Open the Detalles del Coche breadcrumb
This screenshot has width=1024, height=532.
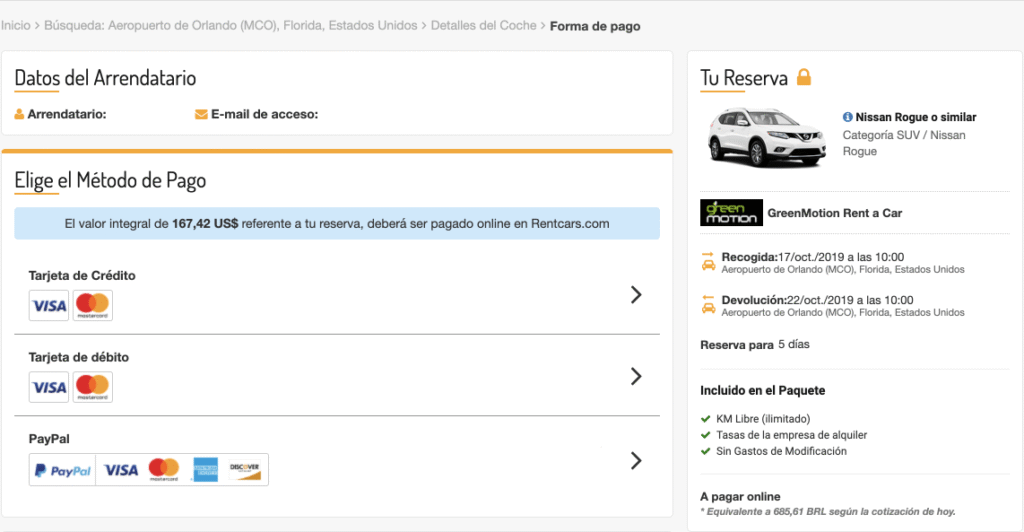click(483, 25)
